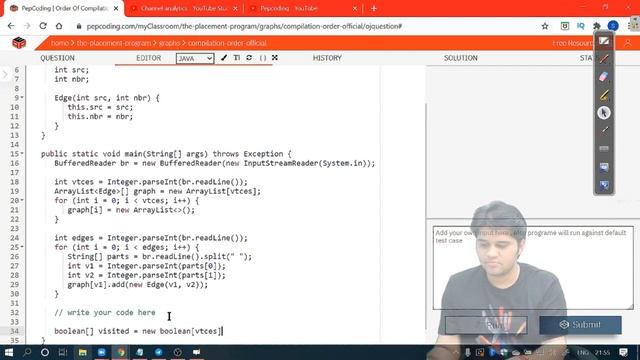640x360 pixels.
Task: Click the braces format code icon
Action: [x=263, y=58]
